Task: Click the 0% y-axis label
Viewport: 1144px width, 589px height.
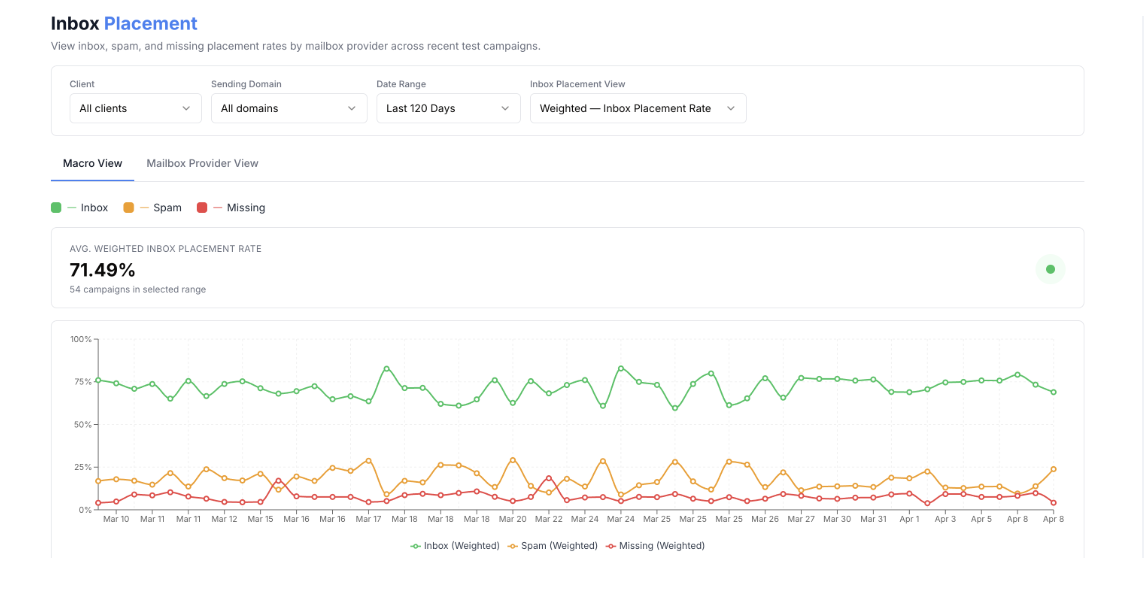Action: click(85, 509)
